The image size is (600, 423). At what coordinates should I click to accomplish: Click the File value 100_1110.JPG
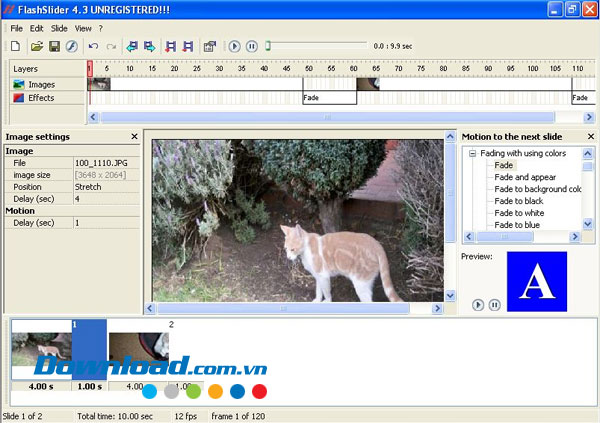coord(106,163)
